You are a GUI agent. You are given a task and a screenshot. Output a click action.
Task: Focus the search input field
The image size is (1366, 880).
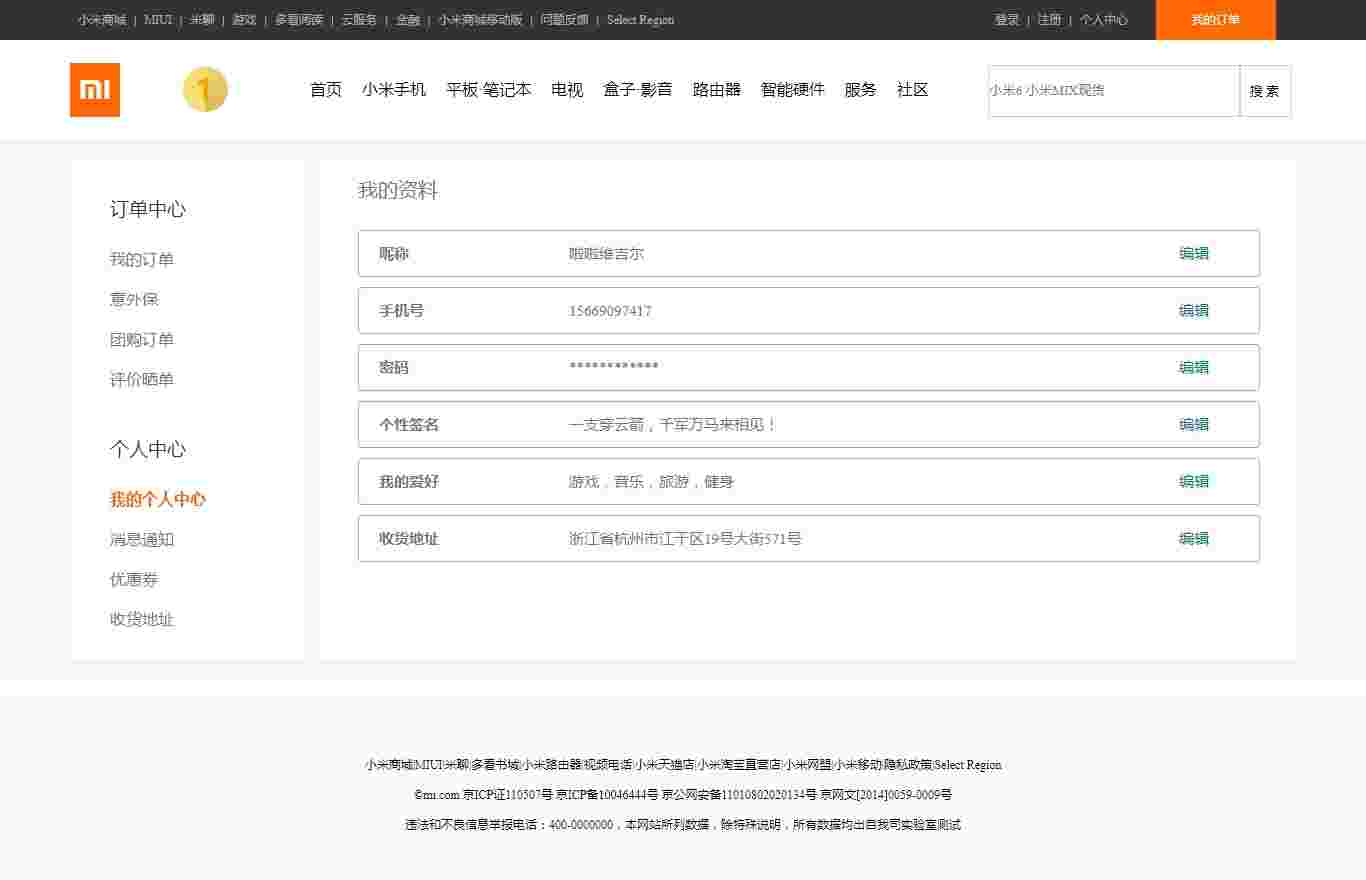1114,91
